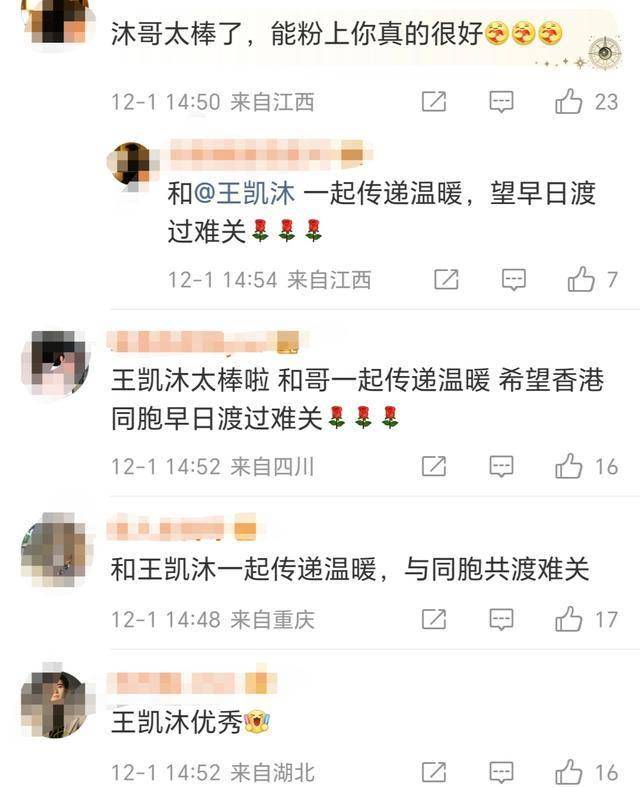Open avatar of the Sichuan commenter
This screenshot has width=640, height=787.
[x=56, y=362]
